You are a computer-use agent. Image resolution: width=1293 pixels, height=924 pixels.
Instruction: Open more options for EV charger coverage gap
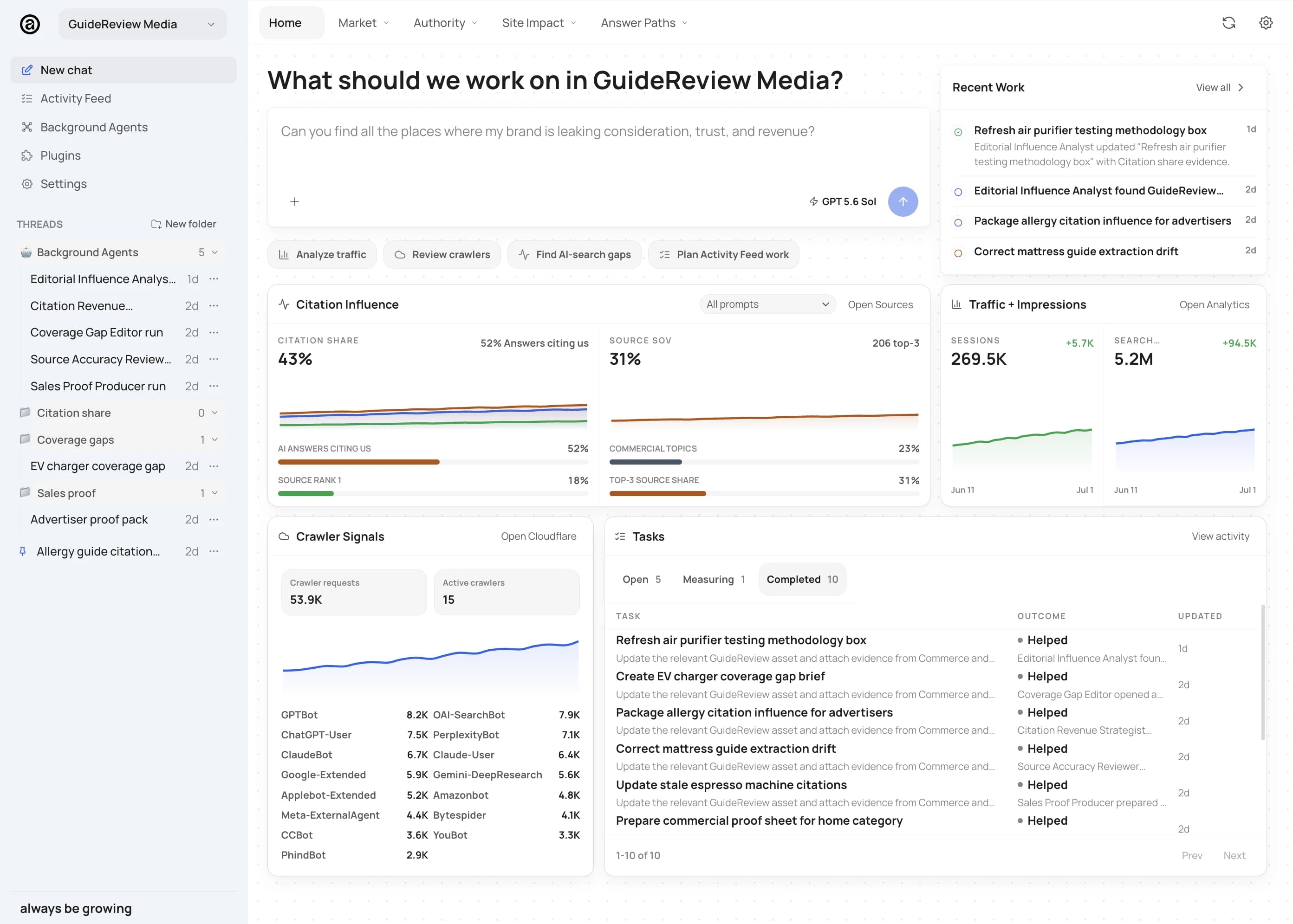[214, 466]
